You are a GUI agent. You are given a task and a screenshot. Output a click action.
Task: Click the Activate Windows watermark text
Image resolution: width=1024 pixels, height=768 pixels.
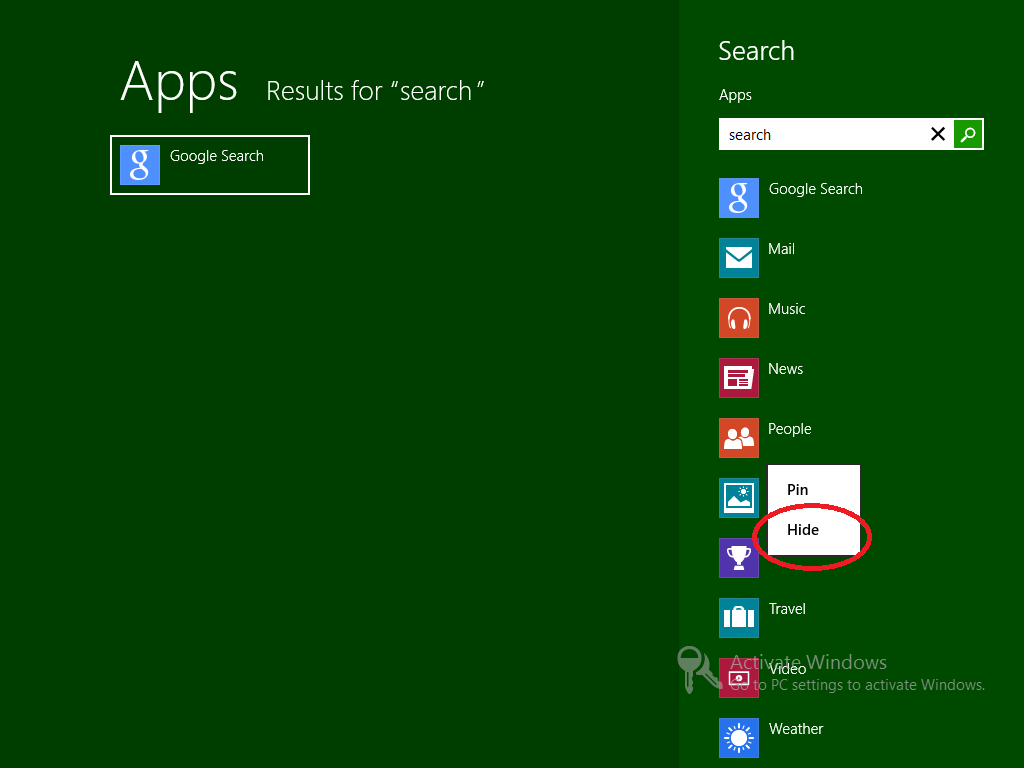click(x=808, y=662)
